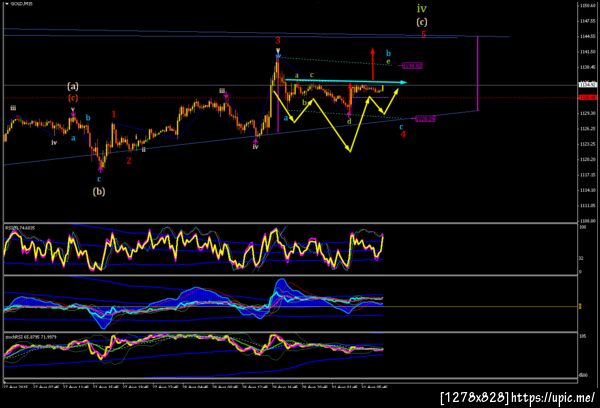Click the lower purple price tag
600x408 pixels.
(426, 119)
